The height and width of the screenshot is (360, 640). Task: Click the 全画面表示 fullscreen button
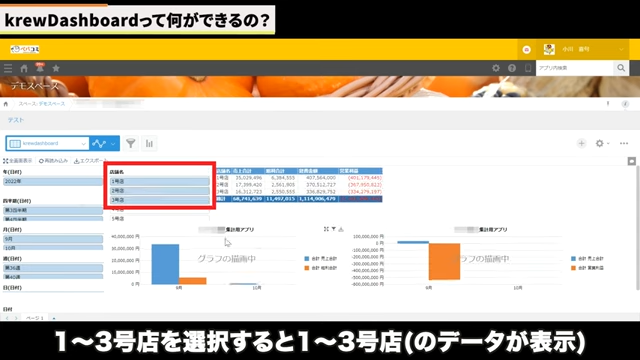point(18,161)
